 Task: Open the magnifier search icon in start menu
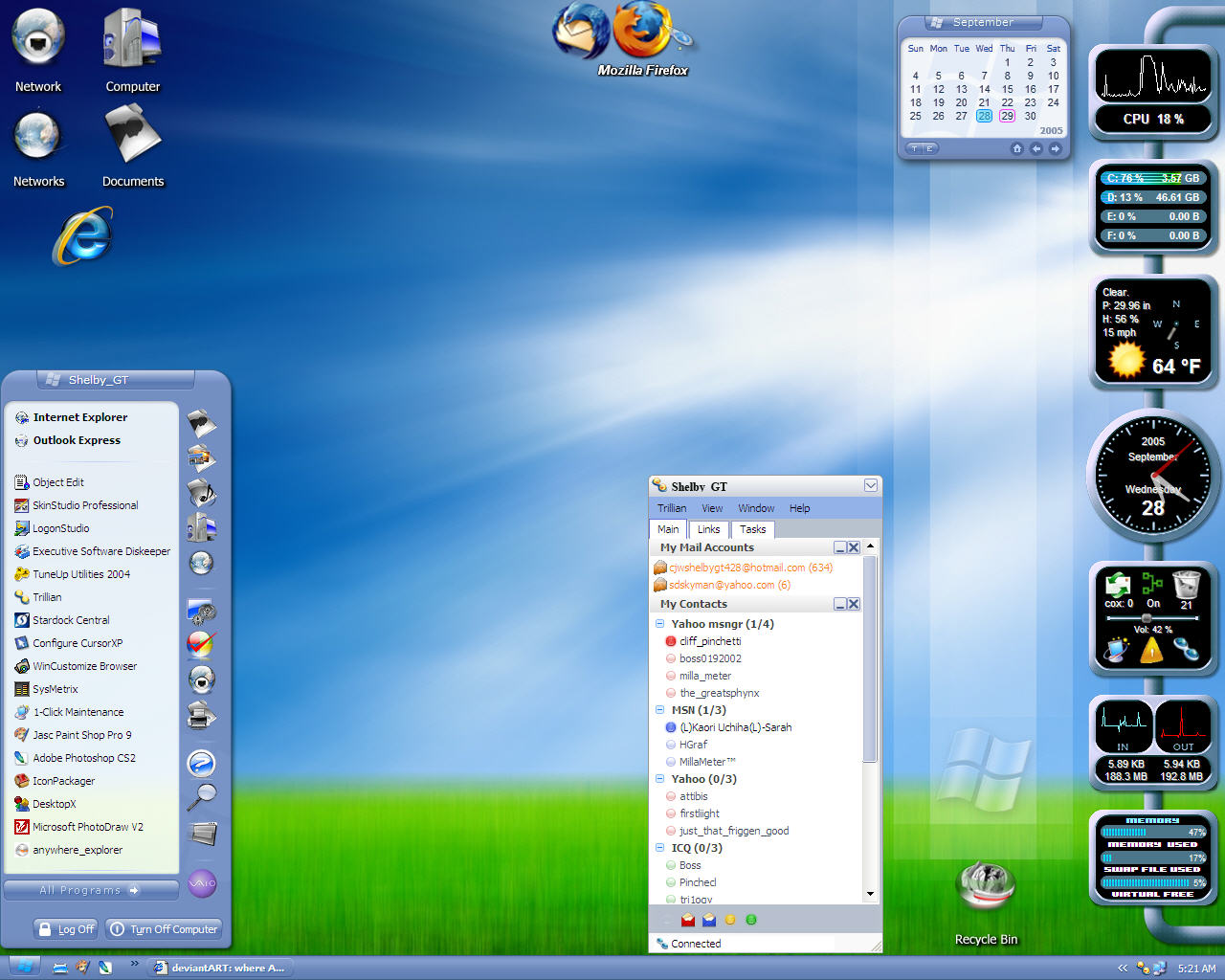pos(201,796)
